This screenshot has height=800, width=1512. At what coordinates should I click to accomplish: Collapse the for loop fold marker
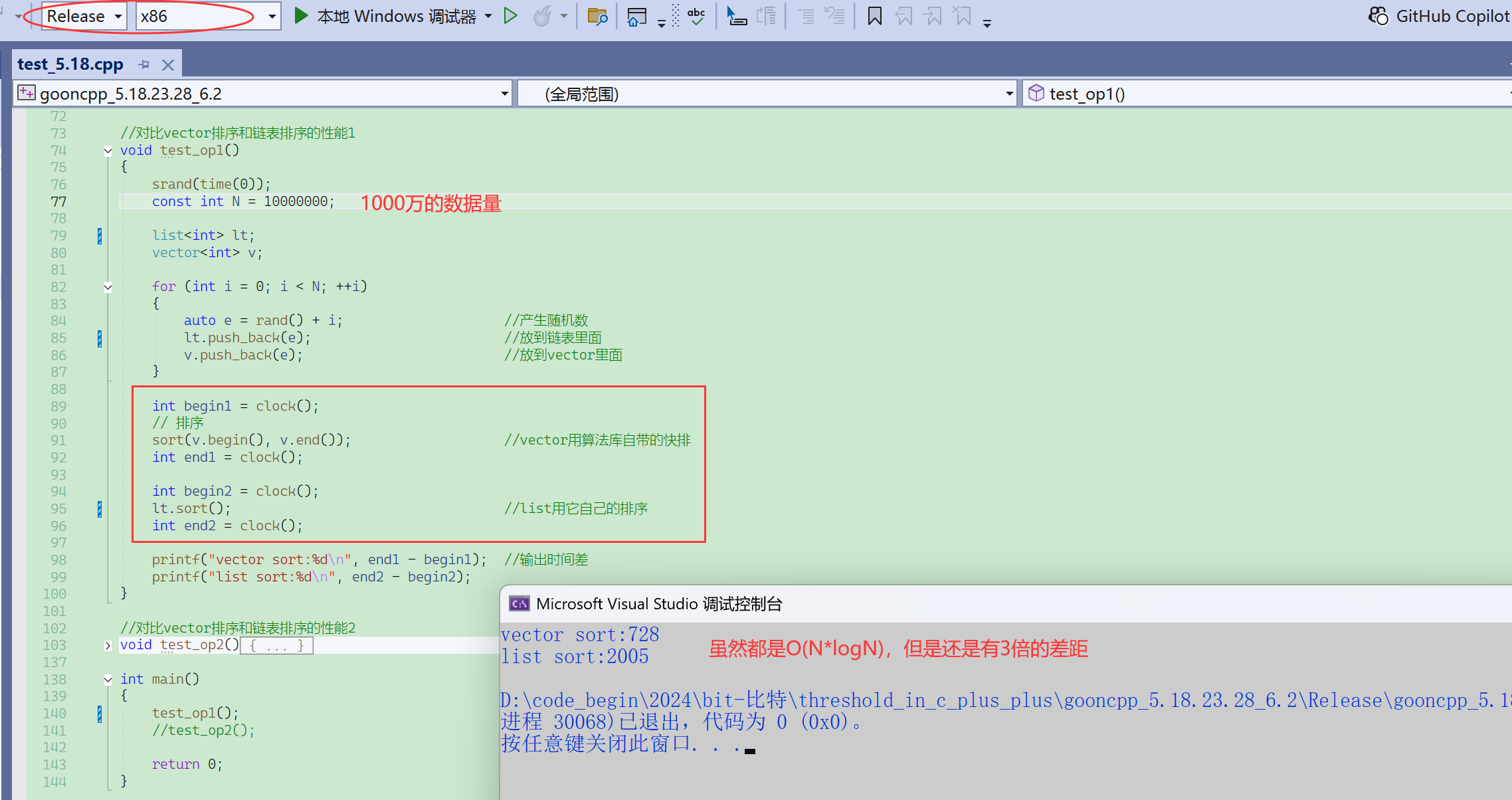click(x=108, y=287)
